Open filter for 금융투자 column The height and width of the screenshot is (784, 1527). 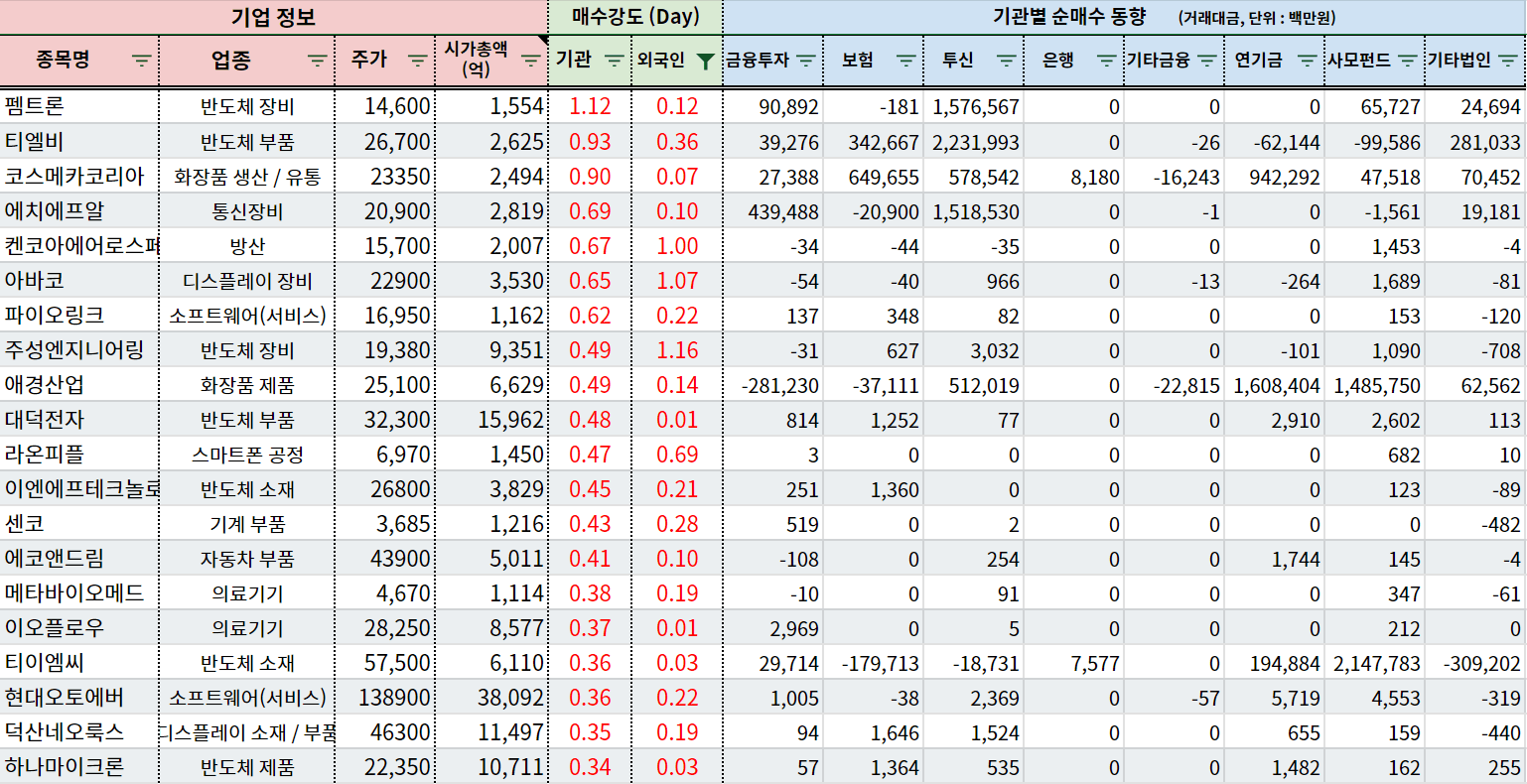tap(806, 61)
